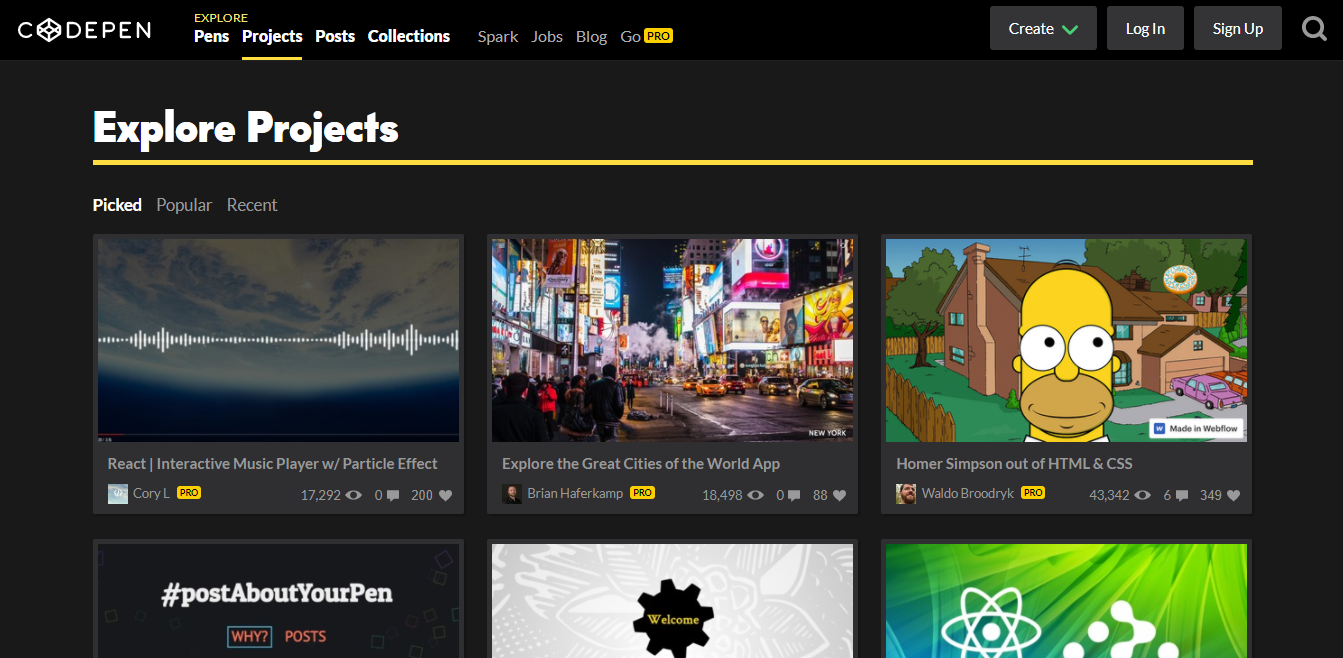Click PRO badge beside Cory L
The image size is (1343, 658).
click(189, 493)
